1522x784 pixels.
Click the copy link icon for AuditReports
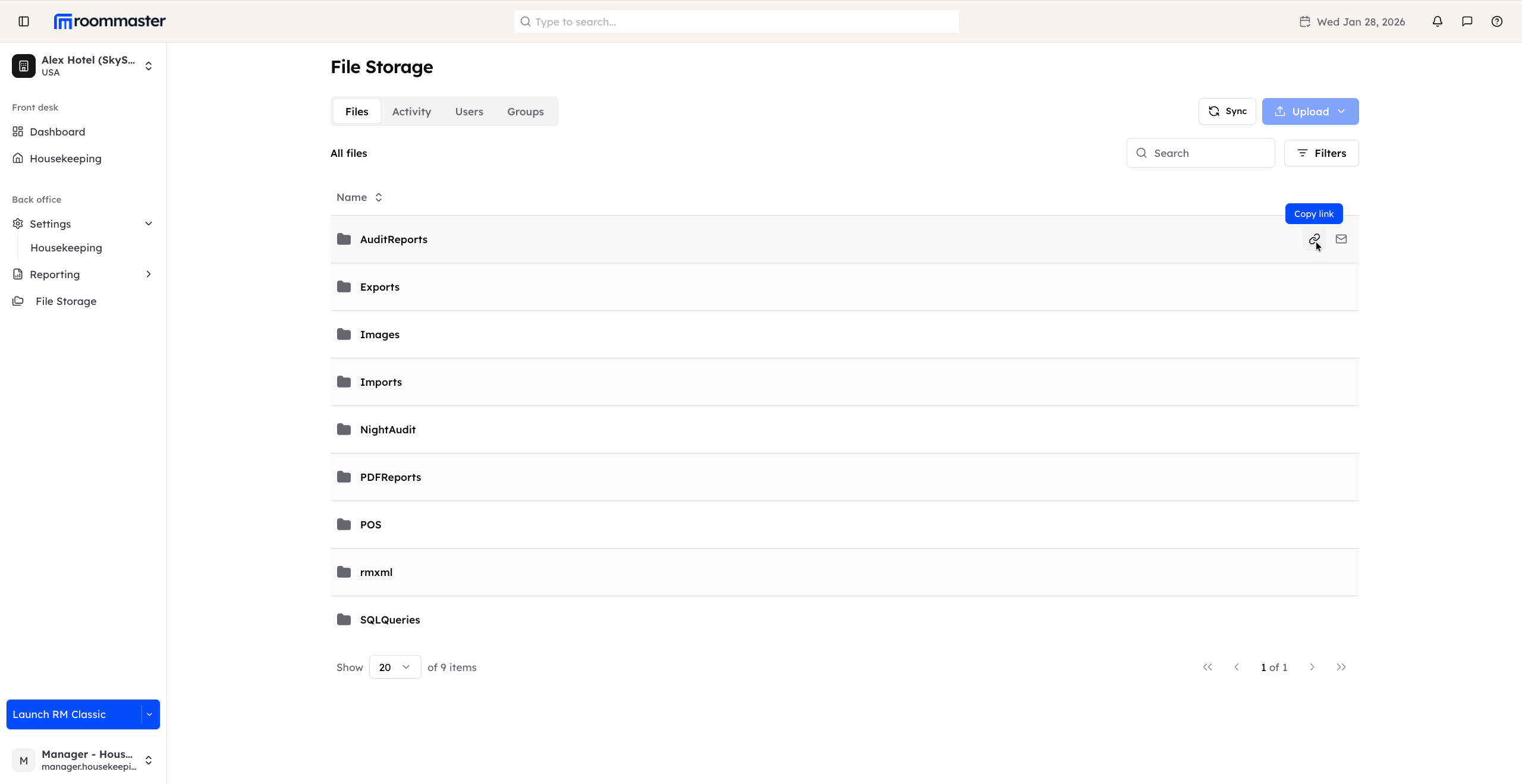pos(1314,239)
